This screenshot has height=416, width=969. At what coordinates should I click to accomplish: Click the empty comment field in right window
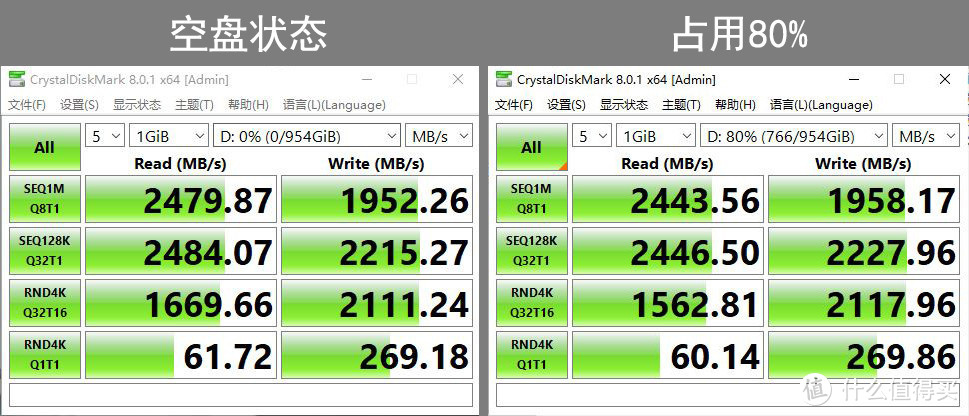pyautogui.click(x=728, y=394)
